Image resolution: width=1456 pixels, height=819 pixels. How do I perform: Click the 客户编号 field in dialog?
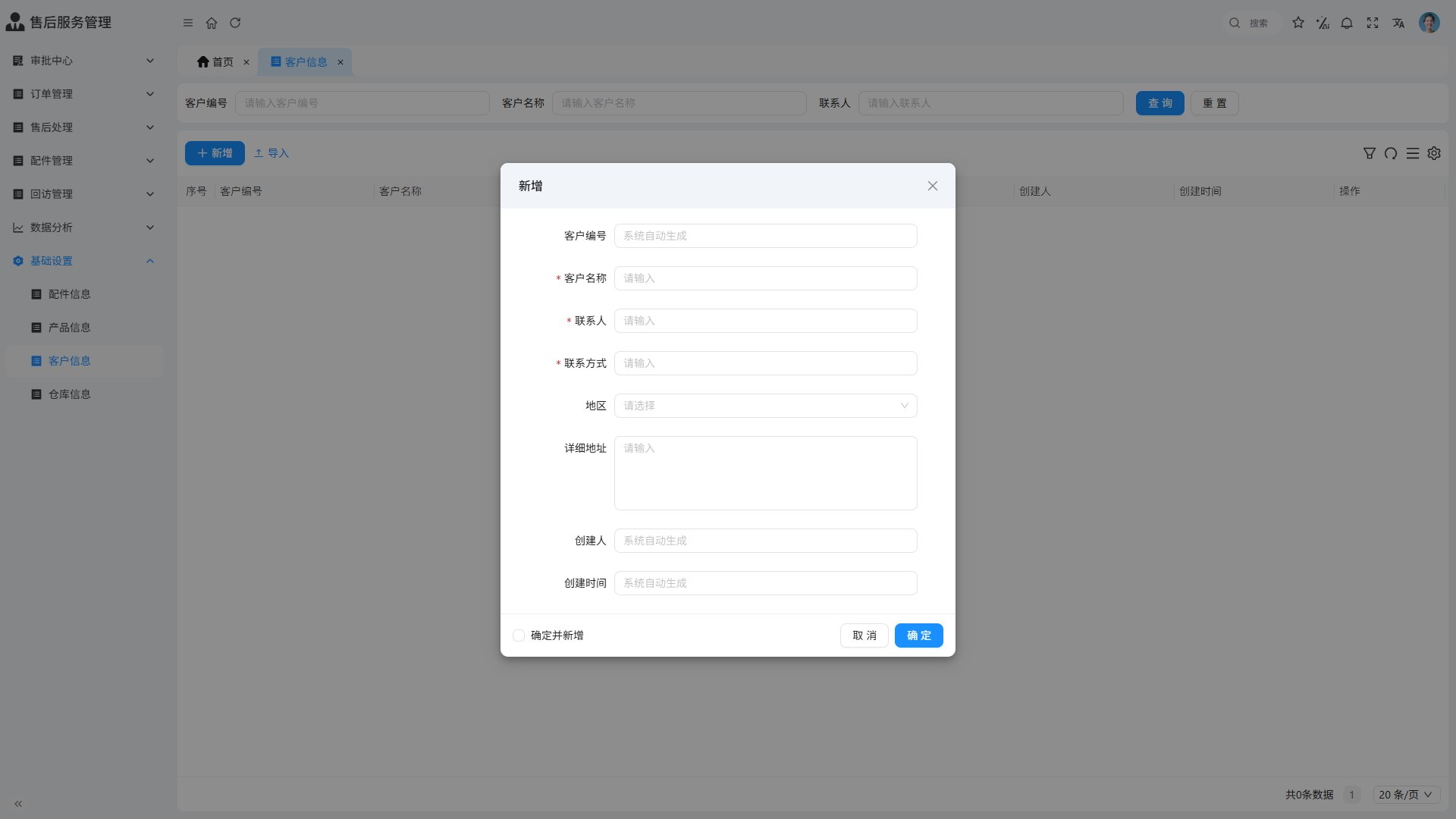pyautogui.click(x=766, y=236)
